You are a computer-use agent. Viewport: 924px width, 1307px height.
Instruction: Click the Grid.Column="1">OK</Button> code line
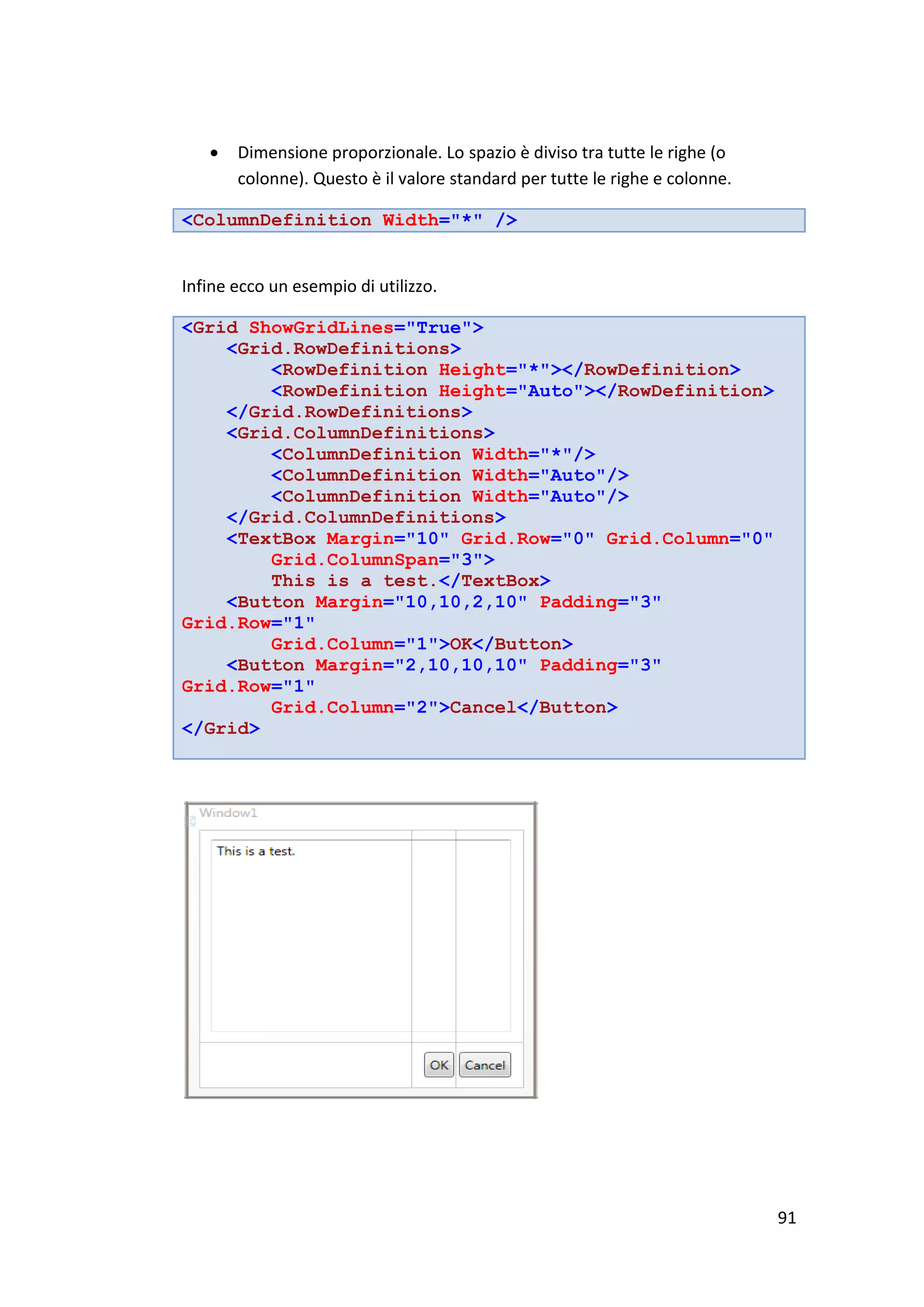(421, 644)
